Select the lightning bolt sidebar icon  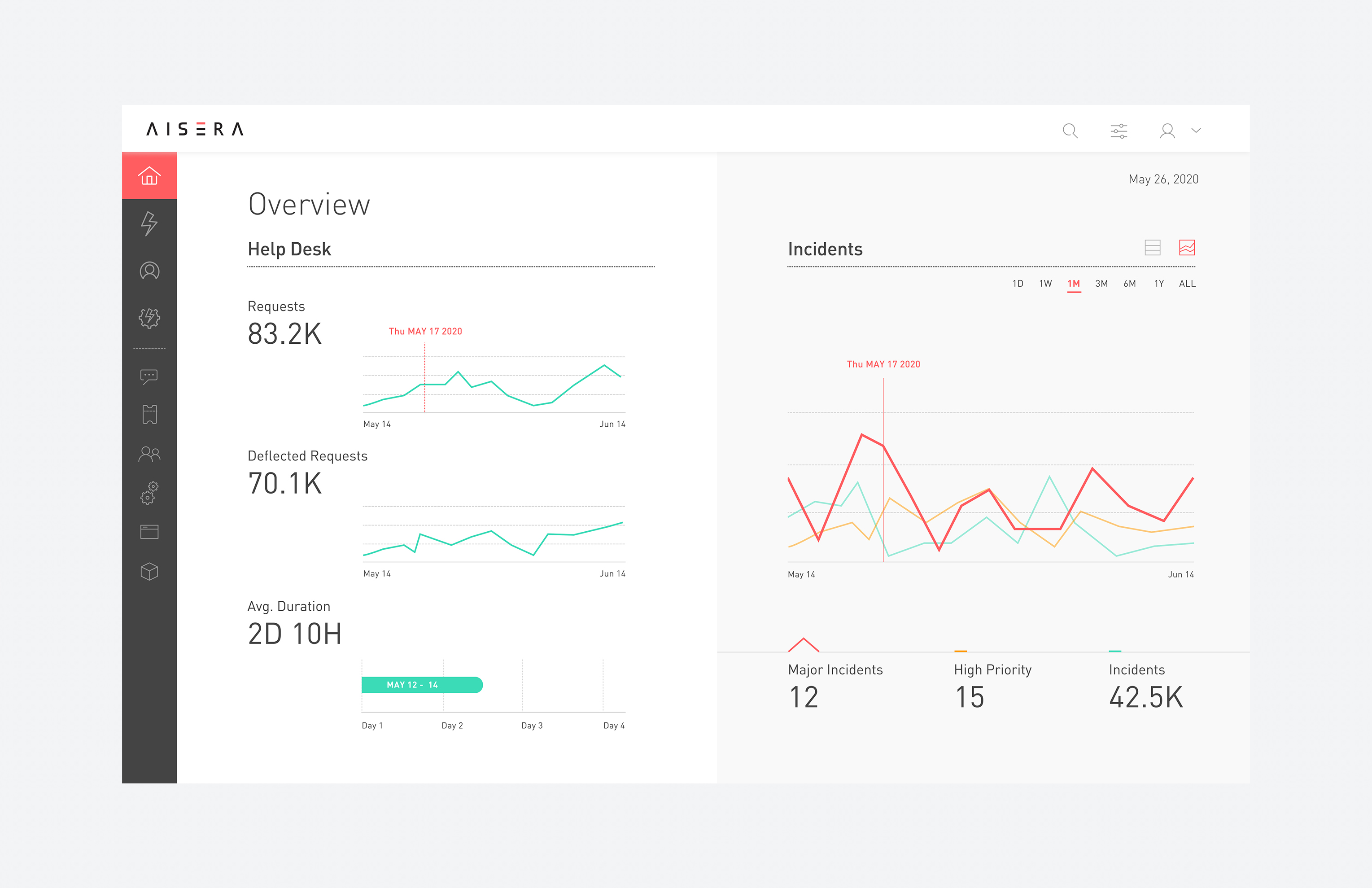[x=149, y=224]
